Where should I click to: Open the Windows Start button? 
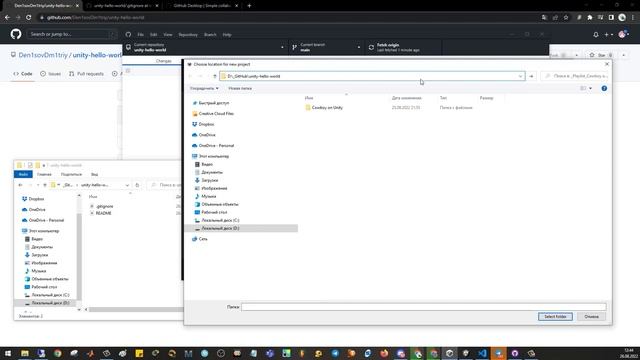tap(8, 353)
